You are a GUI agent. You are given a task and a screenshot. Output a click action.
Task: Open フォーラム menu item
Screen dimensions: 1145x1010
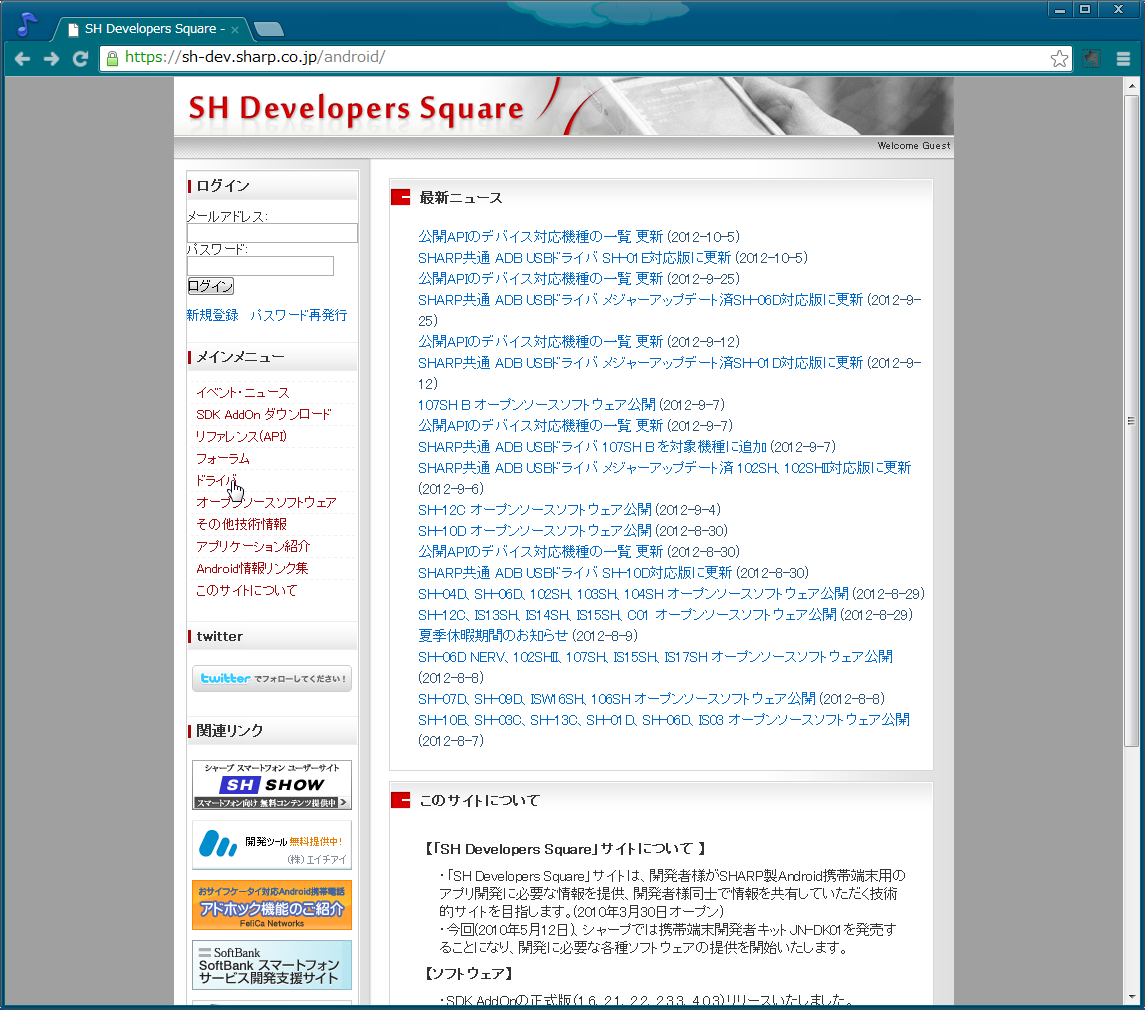tap(223, 459)
